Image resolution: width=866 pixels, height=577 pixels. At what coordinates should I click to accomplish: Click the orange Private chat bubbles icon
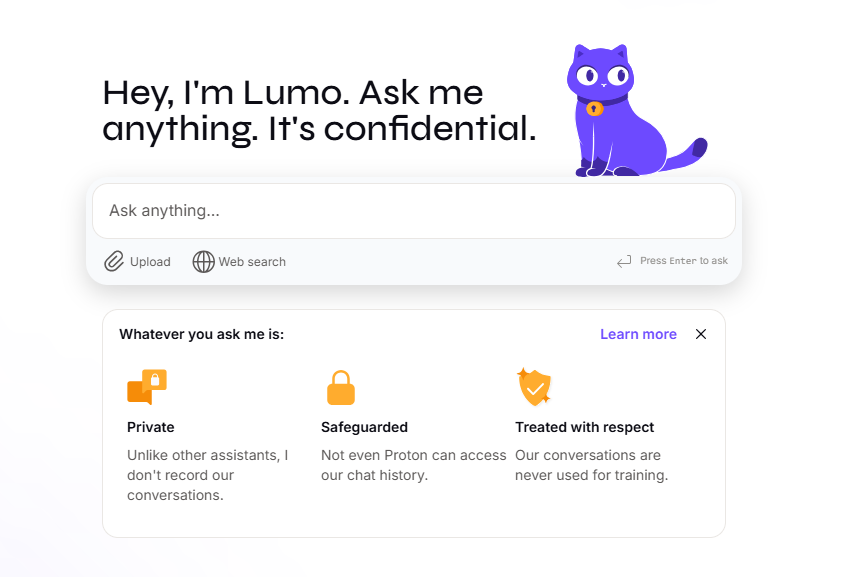point(147,387)
